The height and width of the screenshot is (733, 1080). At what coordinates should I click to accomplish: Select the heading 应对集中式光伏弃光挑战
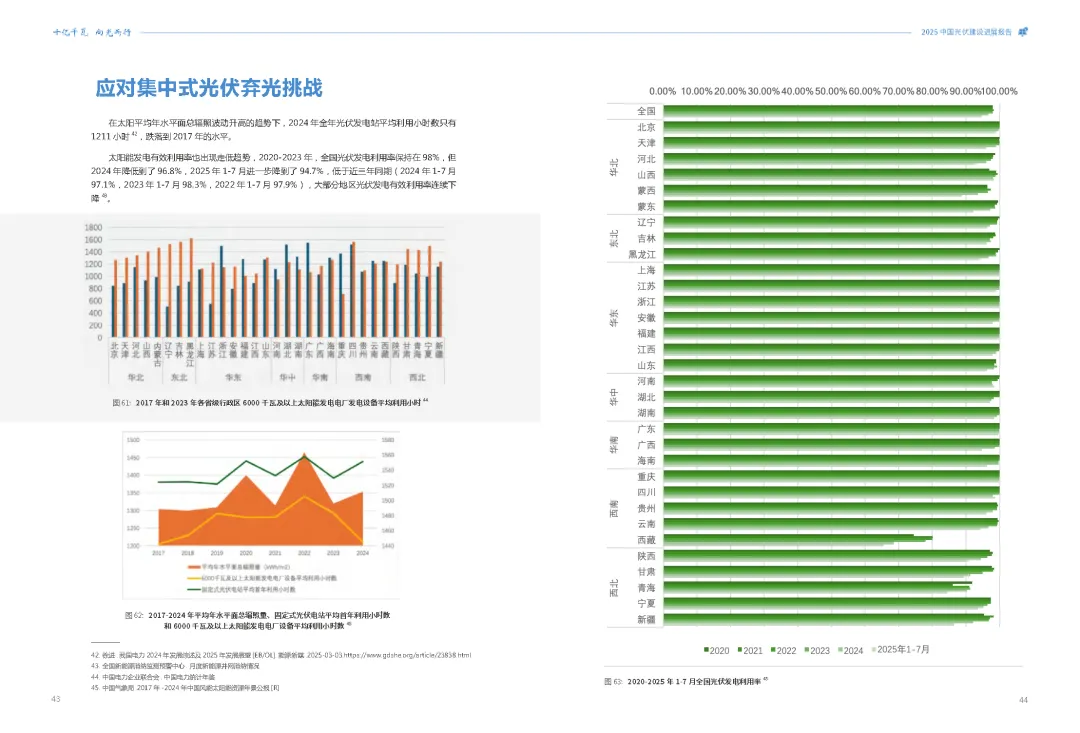(x=209, y=88)
